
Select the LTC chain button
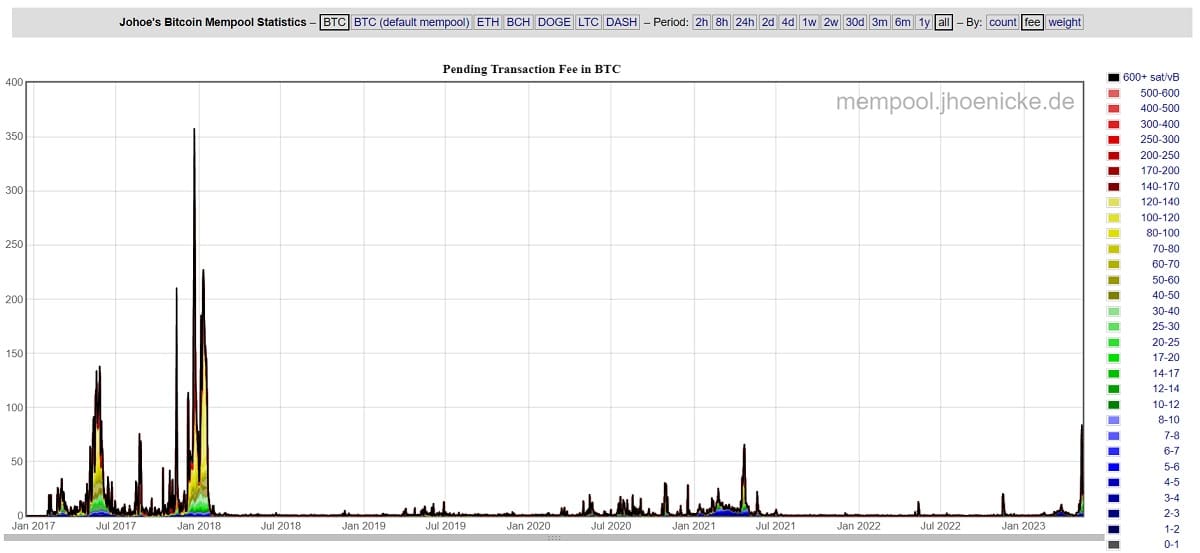[x=588, y=22]
